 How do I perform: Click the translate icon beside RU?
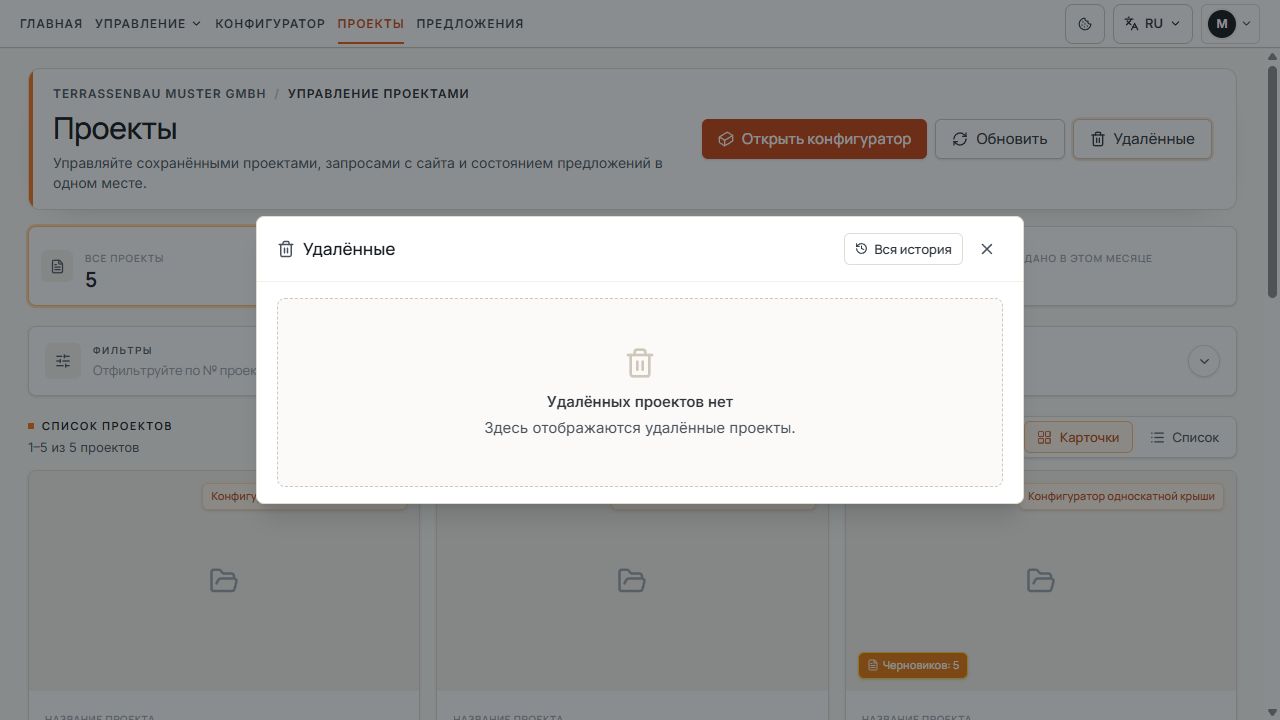coord(1132,24)
